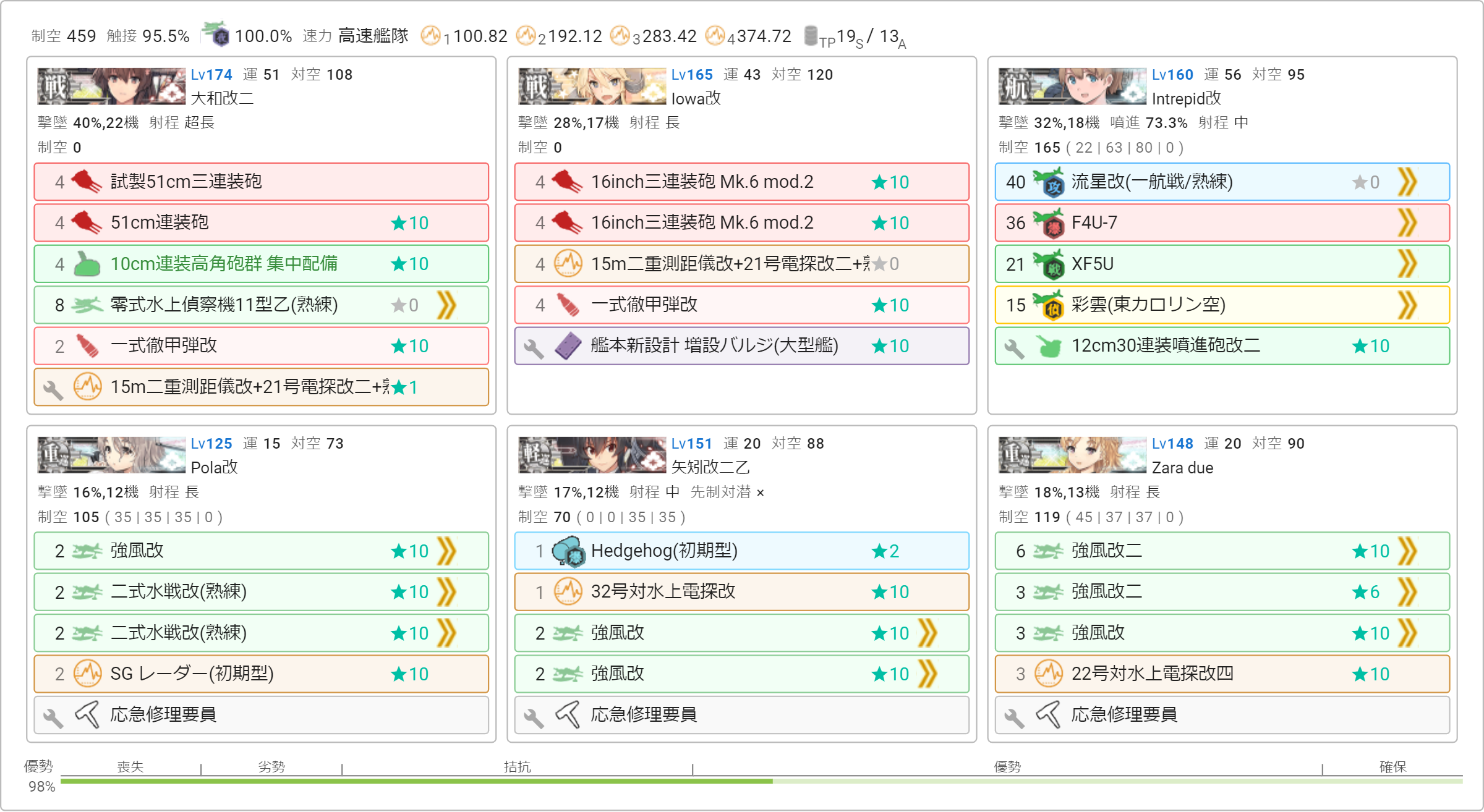This screenshot has width=1484, height=812.
Task: Click the Lv125 level label
Action: coord(211,444)
